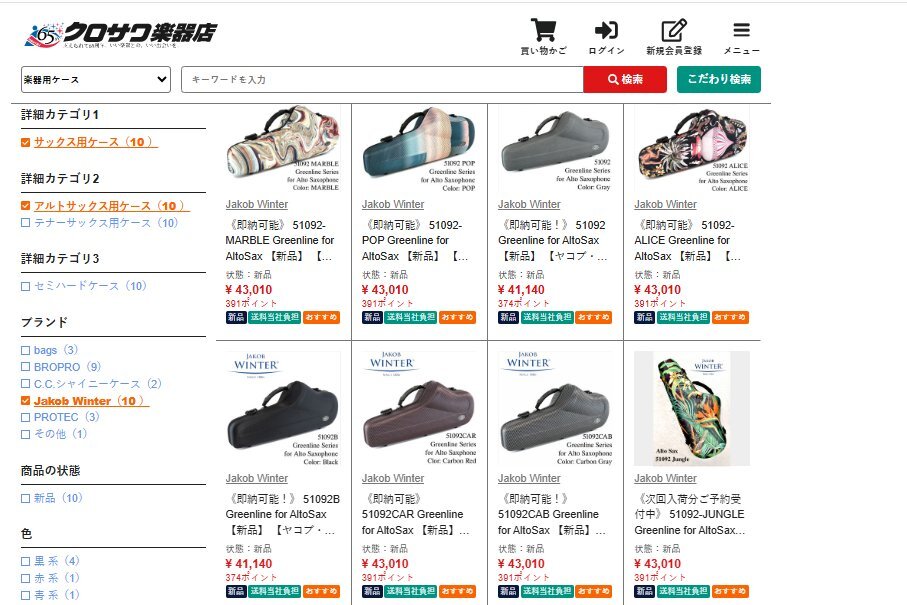Open the shopping cart icon
This screenshot has height=605, width=907.
click(543, 30)
